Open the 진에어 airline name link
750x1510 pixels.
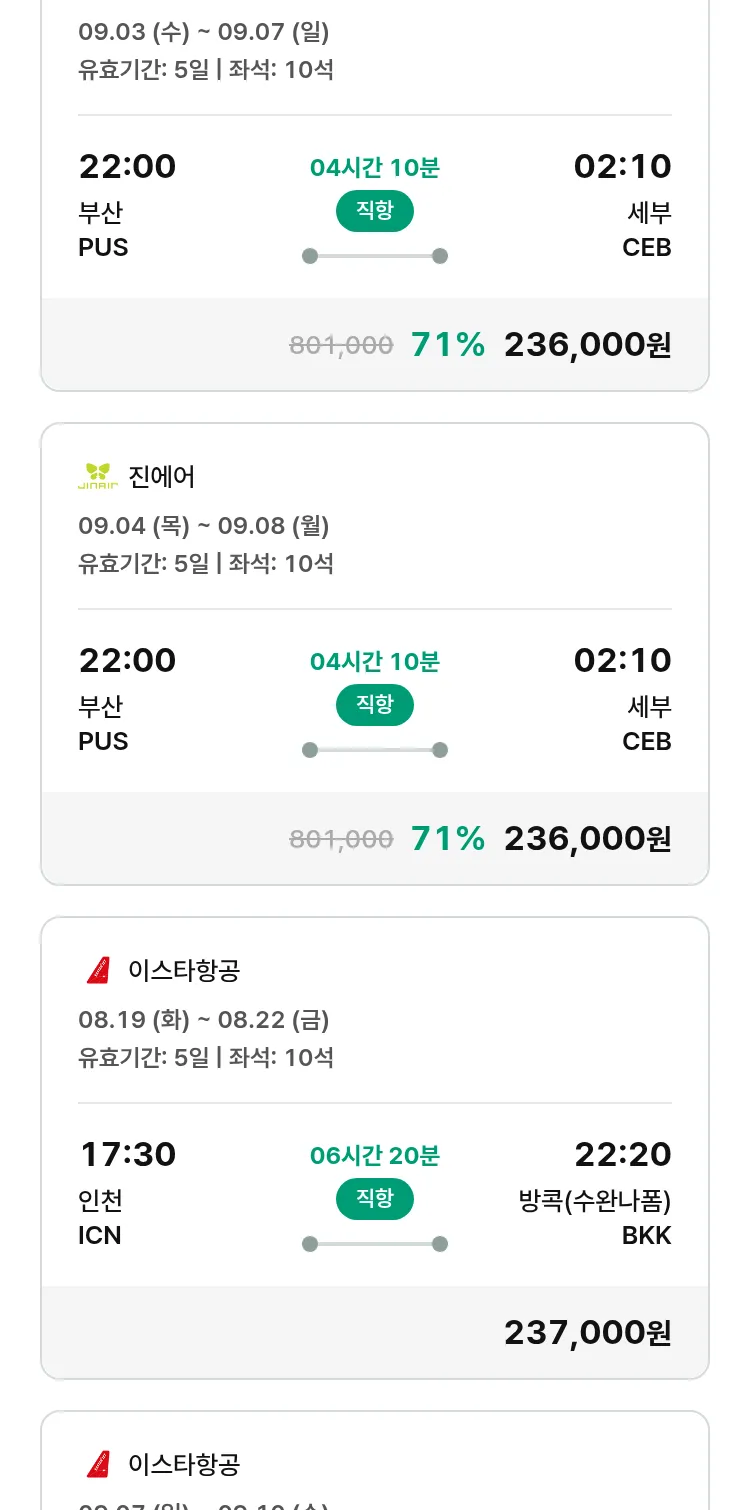click(162, 477)
